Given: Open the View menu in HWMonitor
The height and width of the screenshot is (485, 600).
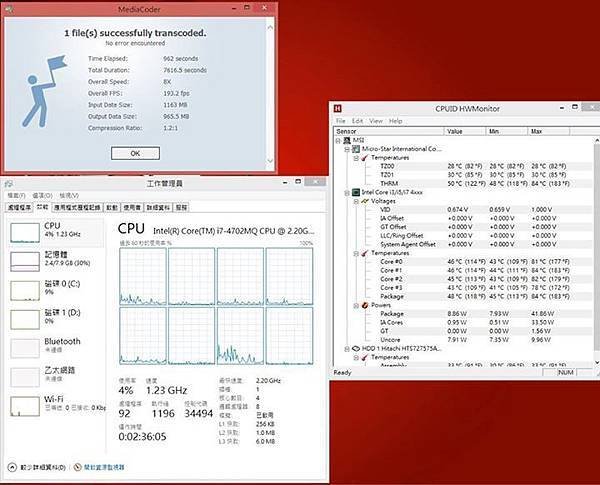Looking at the screenshot, I should 376,121.
